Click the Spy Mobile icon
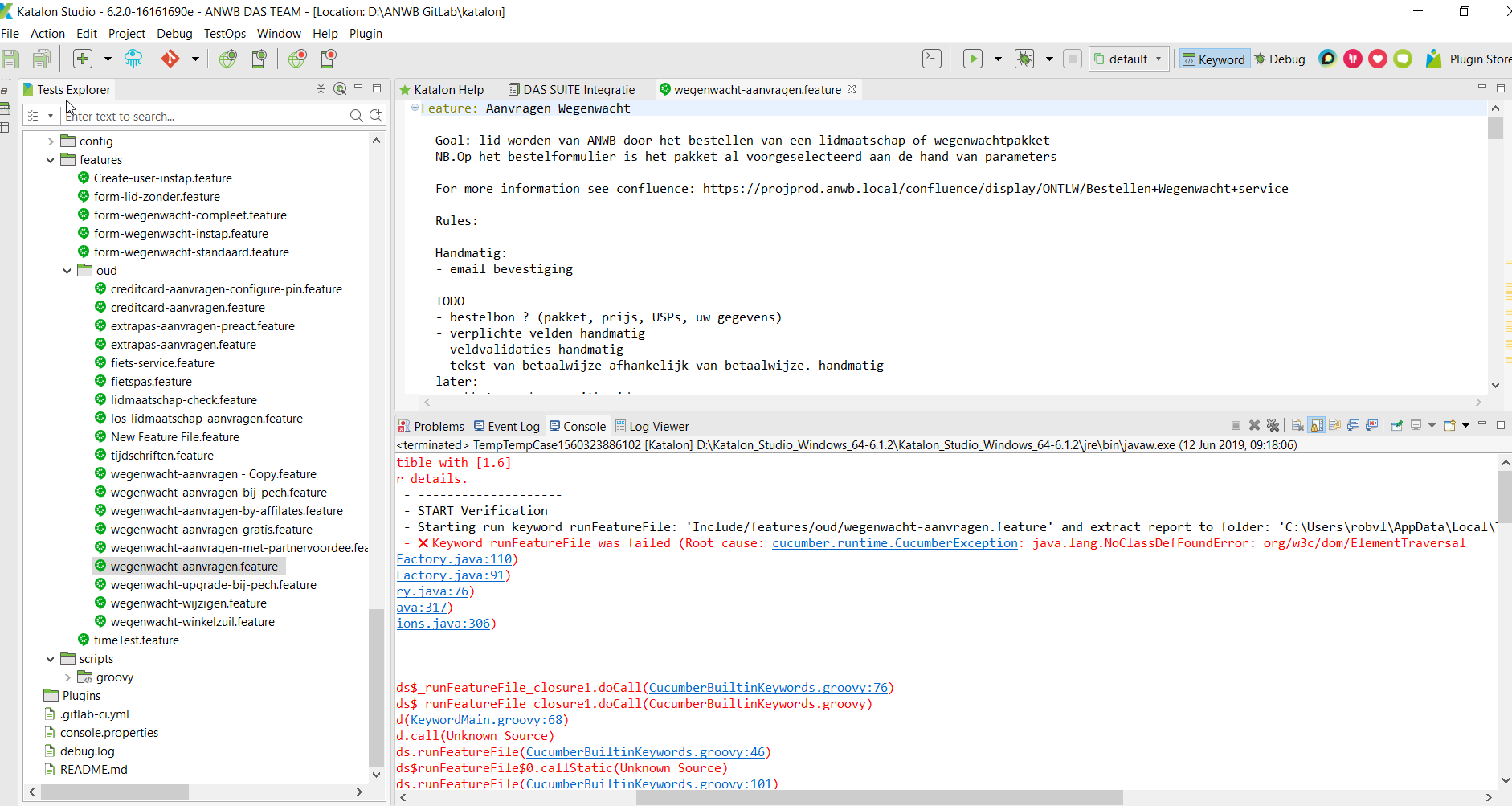 [x=259, y=59]
